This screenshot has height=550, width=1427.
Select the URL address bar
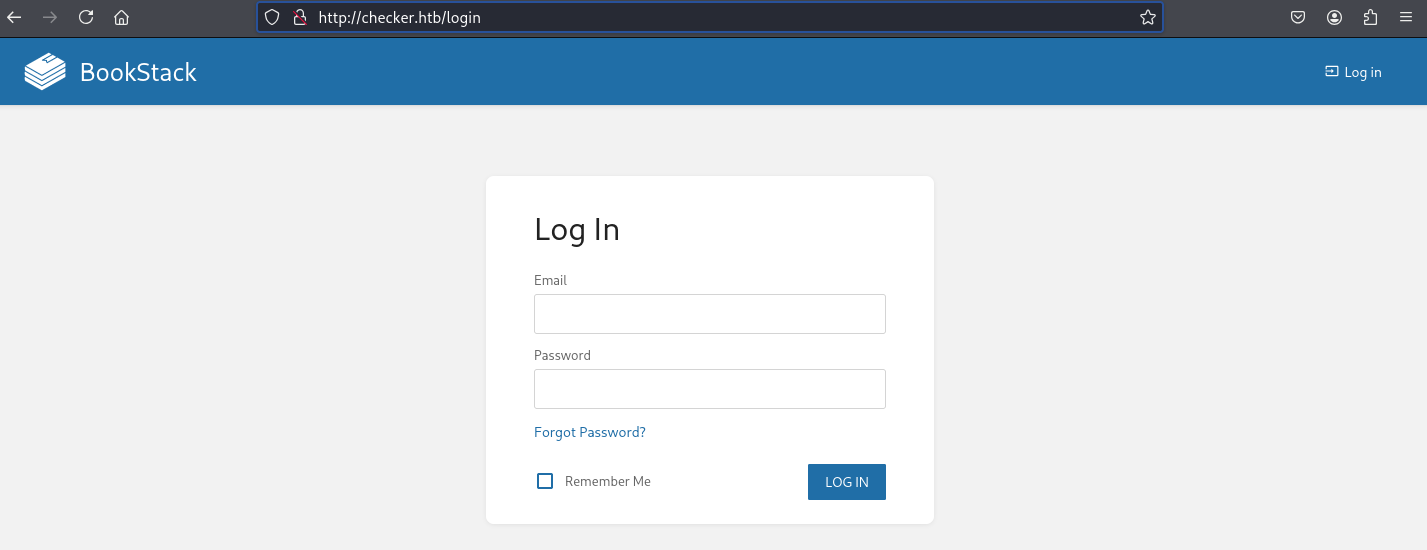[720, 17]
